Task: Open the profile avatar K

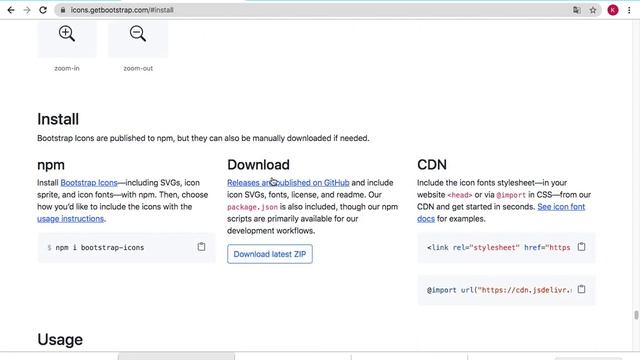Action: tap(613, 10)
